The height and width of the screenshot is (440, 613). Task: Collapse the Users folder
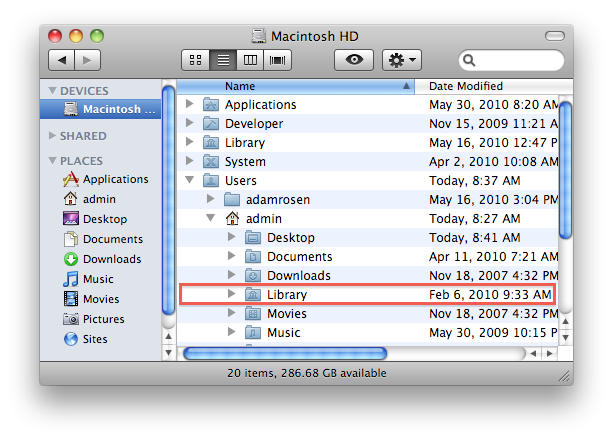[x=191, y=181]
